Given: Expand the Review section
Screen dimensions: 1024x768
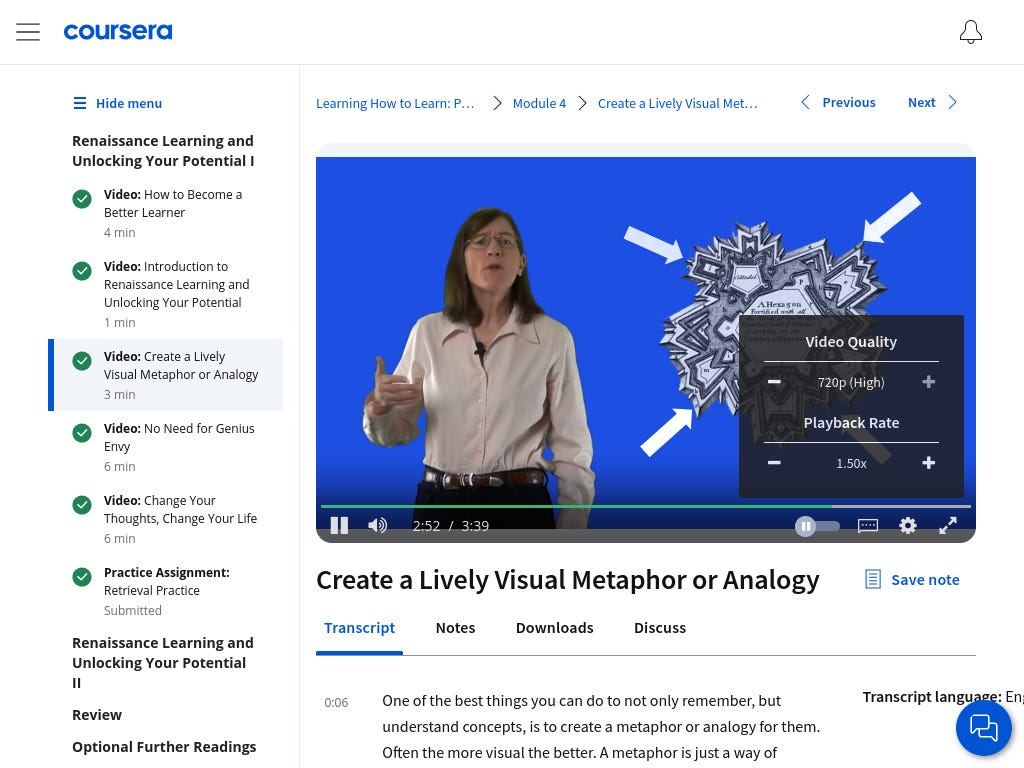Looking at the screenshot, I should pos(97,714).
